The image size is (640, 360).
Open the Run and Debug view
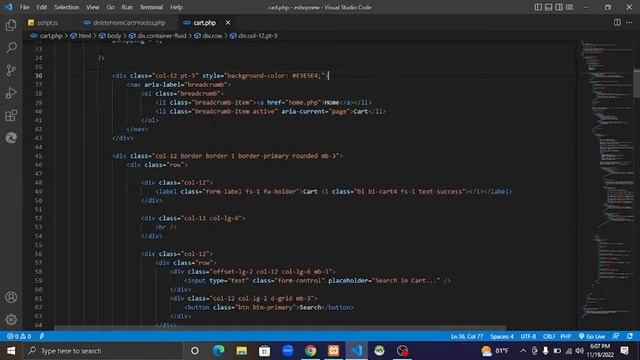tap(11, 93)
